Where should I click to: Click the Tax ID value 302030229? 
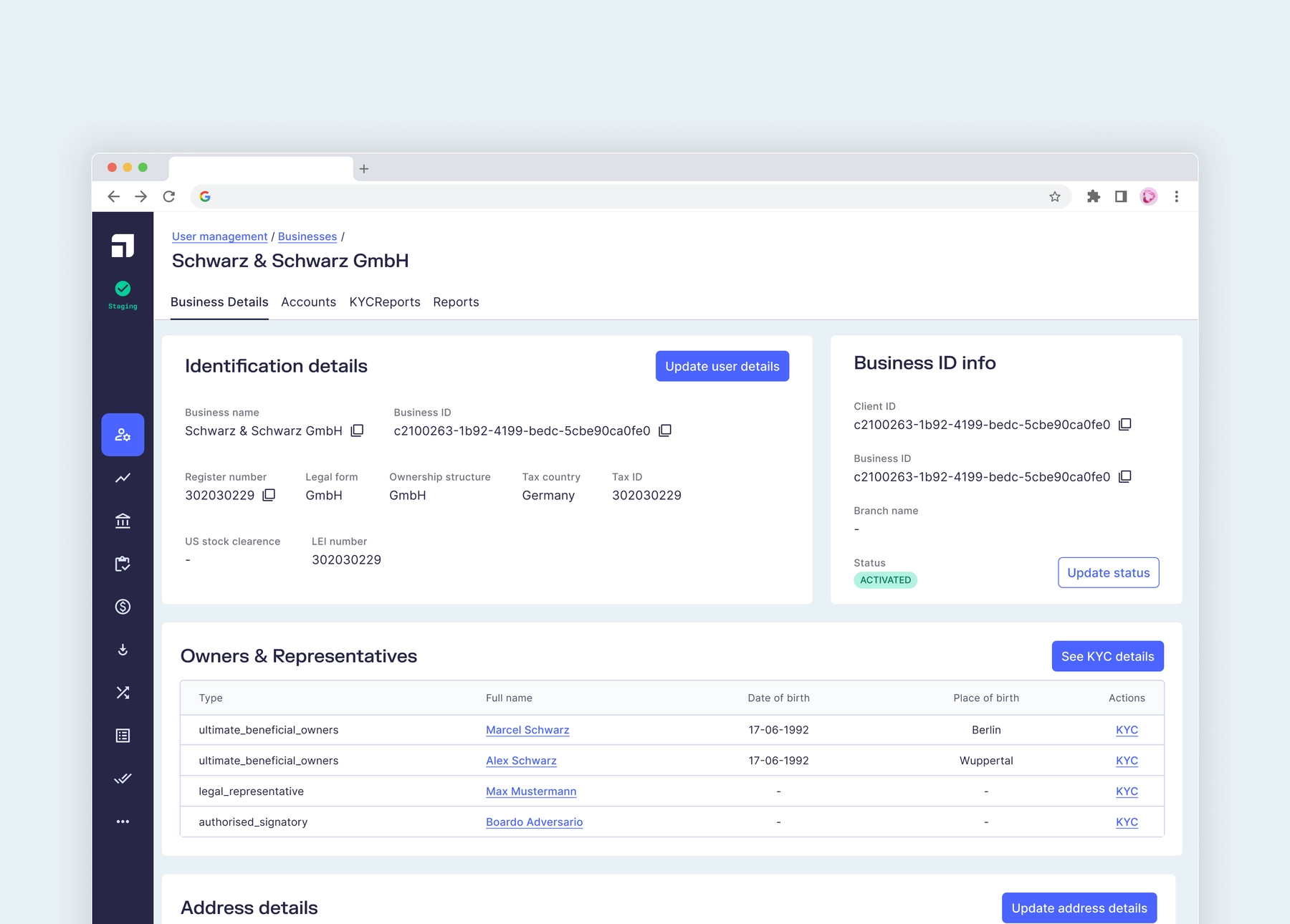point(646,496)
